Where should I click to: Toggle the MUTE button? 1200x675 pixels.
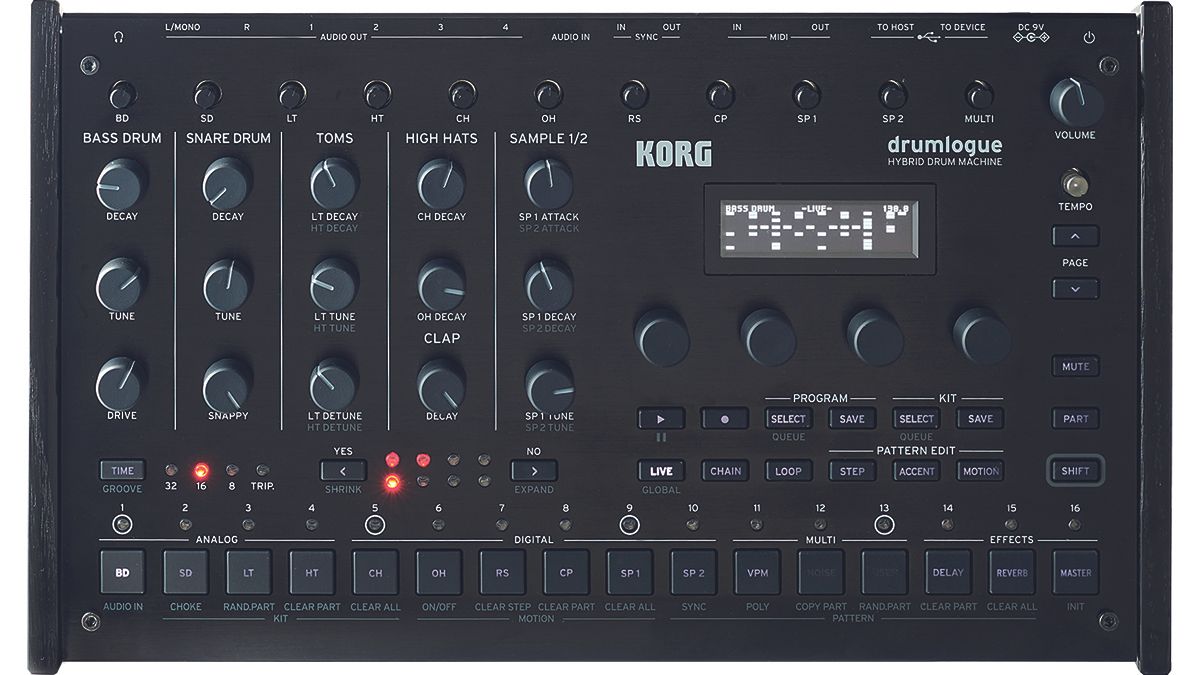tap(1075, 366)
